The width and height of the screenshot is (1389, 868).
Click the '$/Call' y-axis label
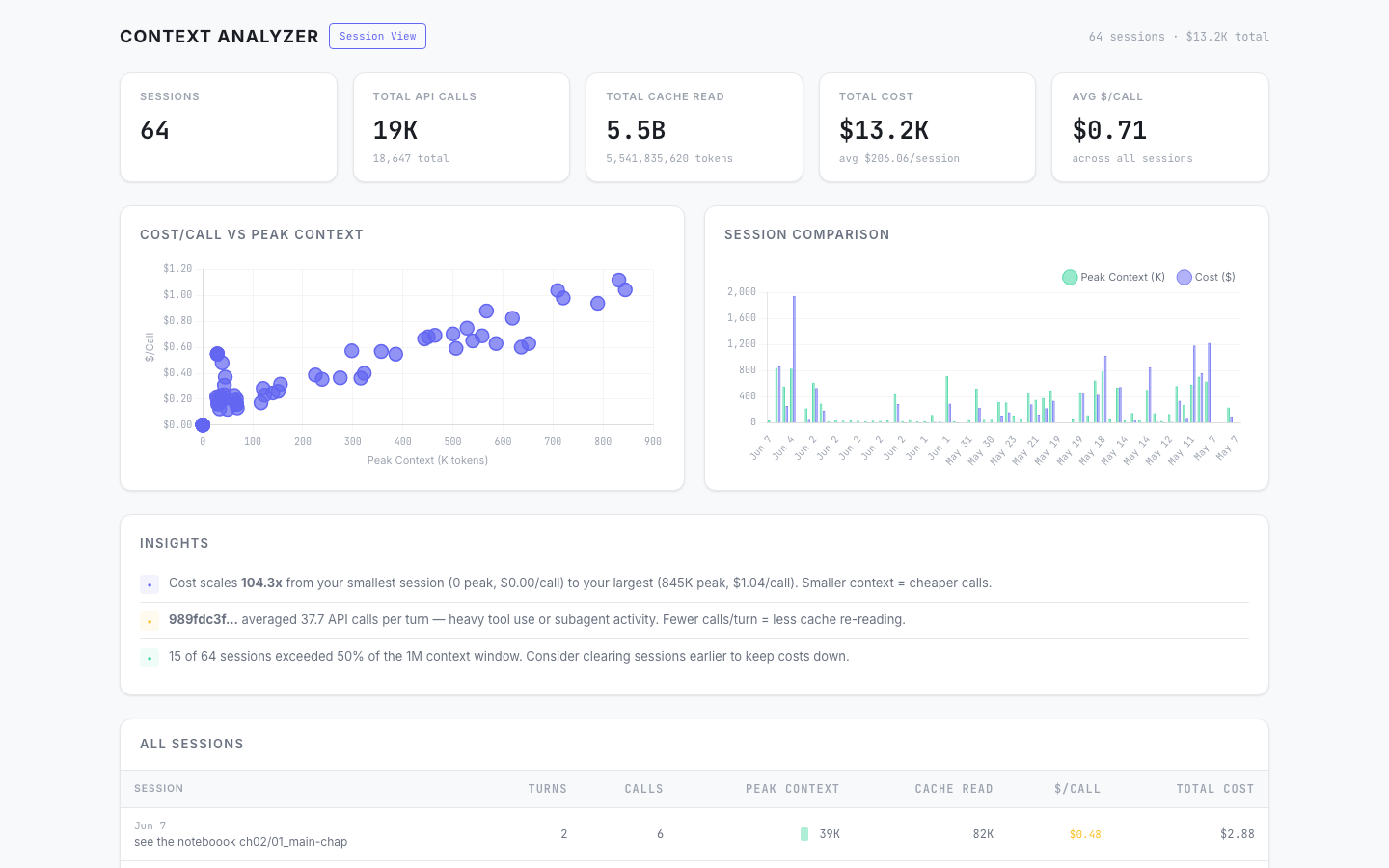[150, 347]
